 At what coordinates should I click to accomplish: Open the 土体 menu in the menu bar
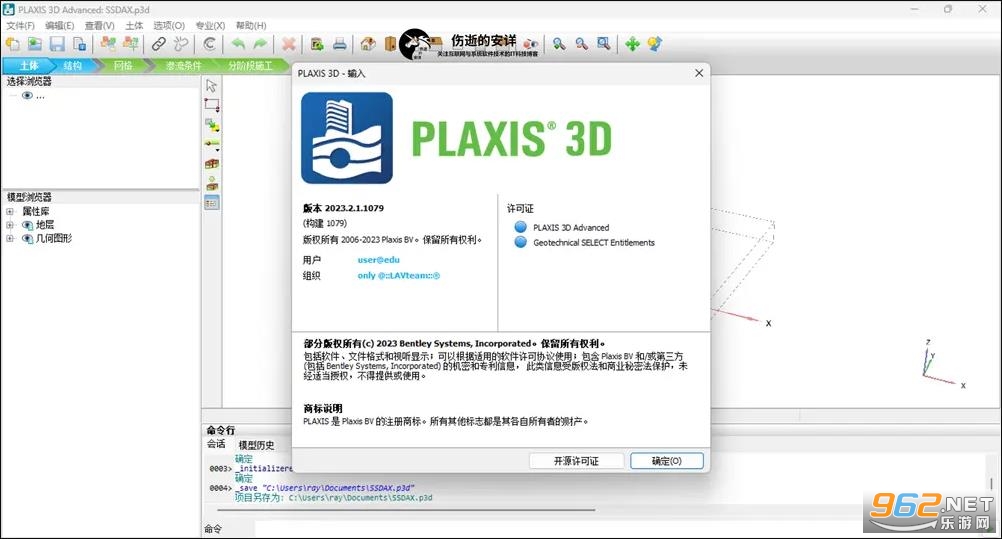(134, 26)
